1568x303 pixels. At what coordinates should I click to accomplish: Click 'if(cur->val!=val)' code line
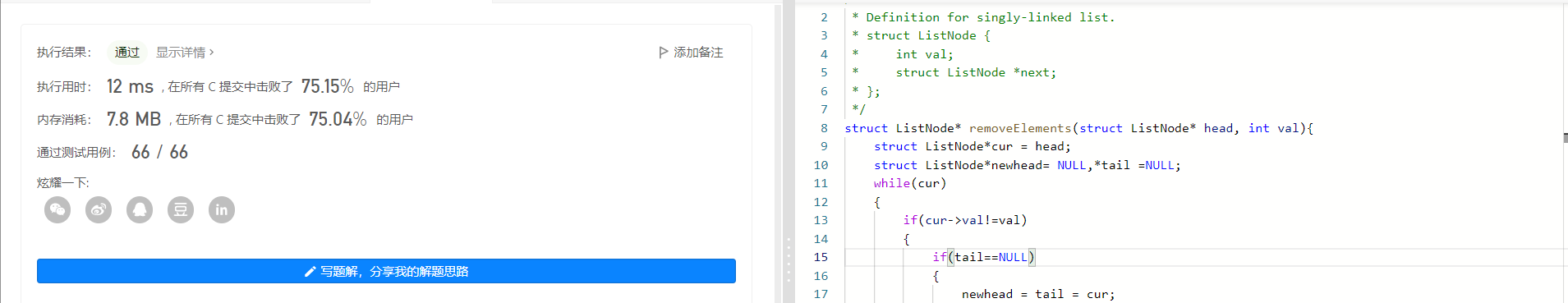pyautogui.click(x=965, y=220)
